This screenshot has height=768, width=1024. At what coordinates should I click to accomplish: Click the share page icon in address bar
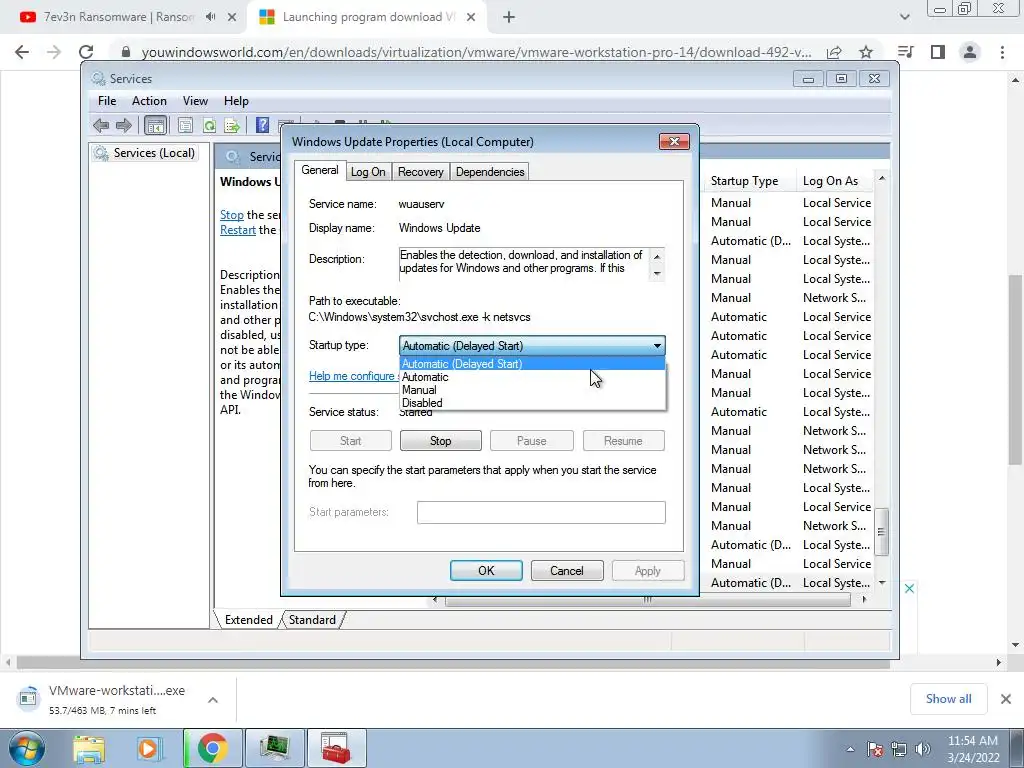(x=833, y=52)
